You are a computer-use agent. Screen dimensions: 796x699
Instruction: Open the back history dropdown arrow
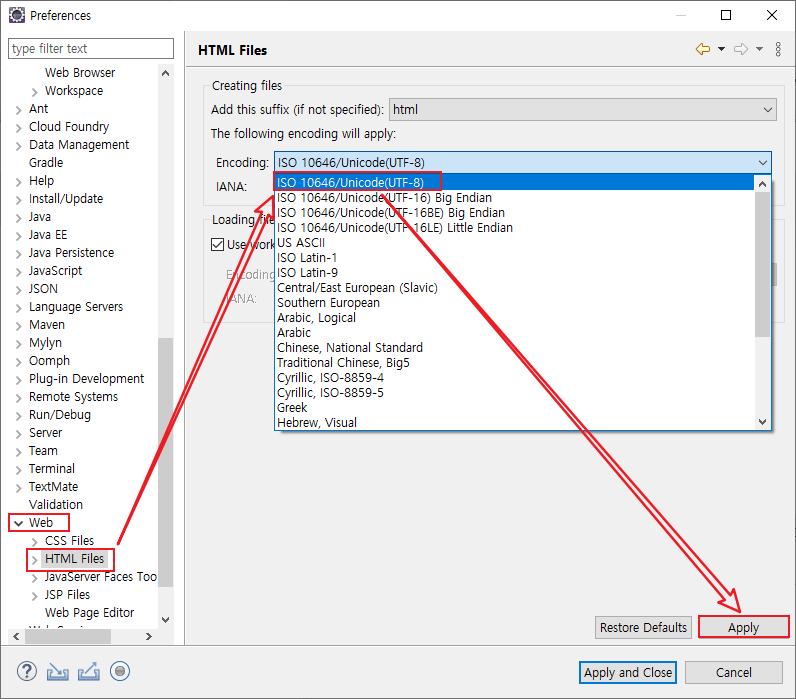[721, 49]
